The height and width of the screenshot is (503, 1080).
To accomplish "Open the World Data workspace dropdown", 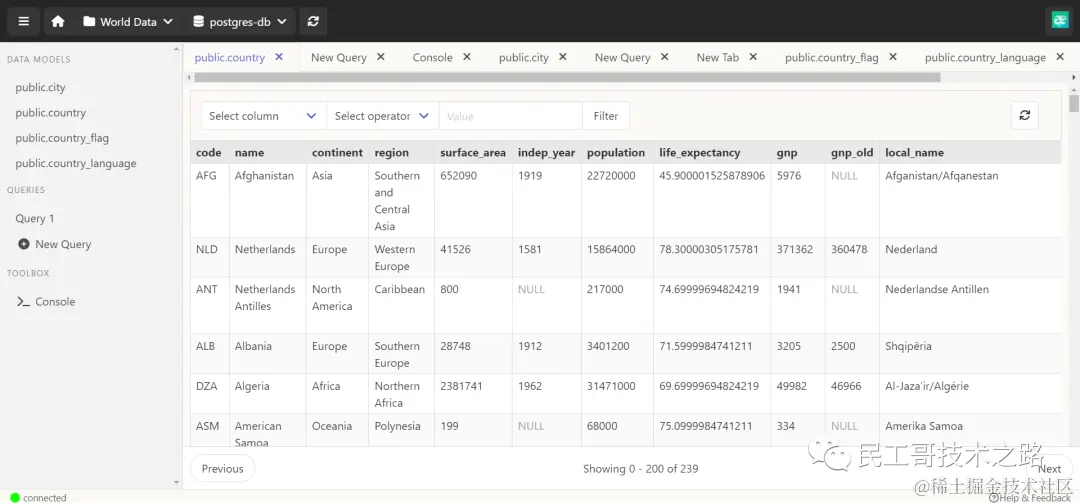I will pos(127,21).
